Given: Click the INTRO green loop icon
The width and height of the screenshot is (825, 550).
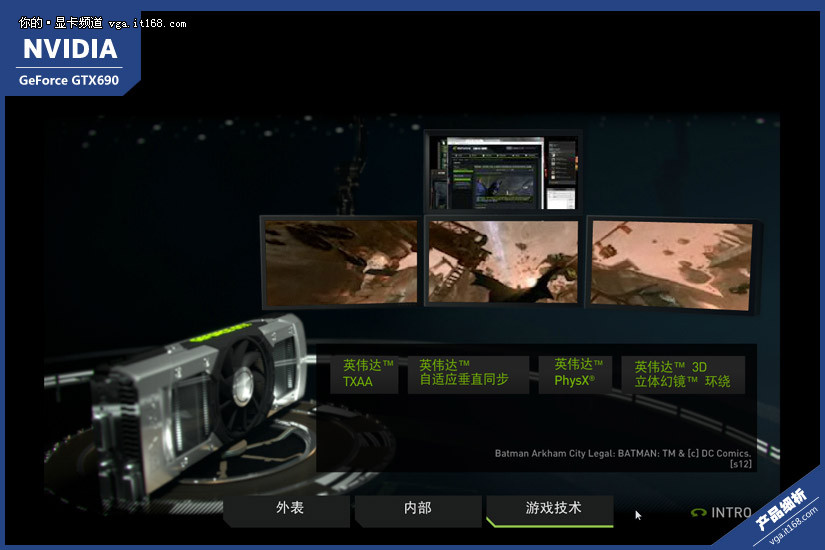Looking at the screenshot, I should 698,513.
